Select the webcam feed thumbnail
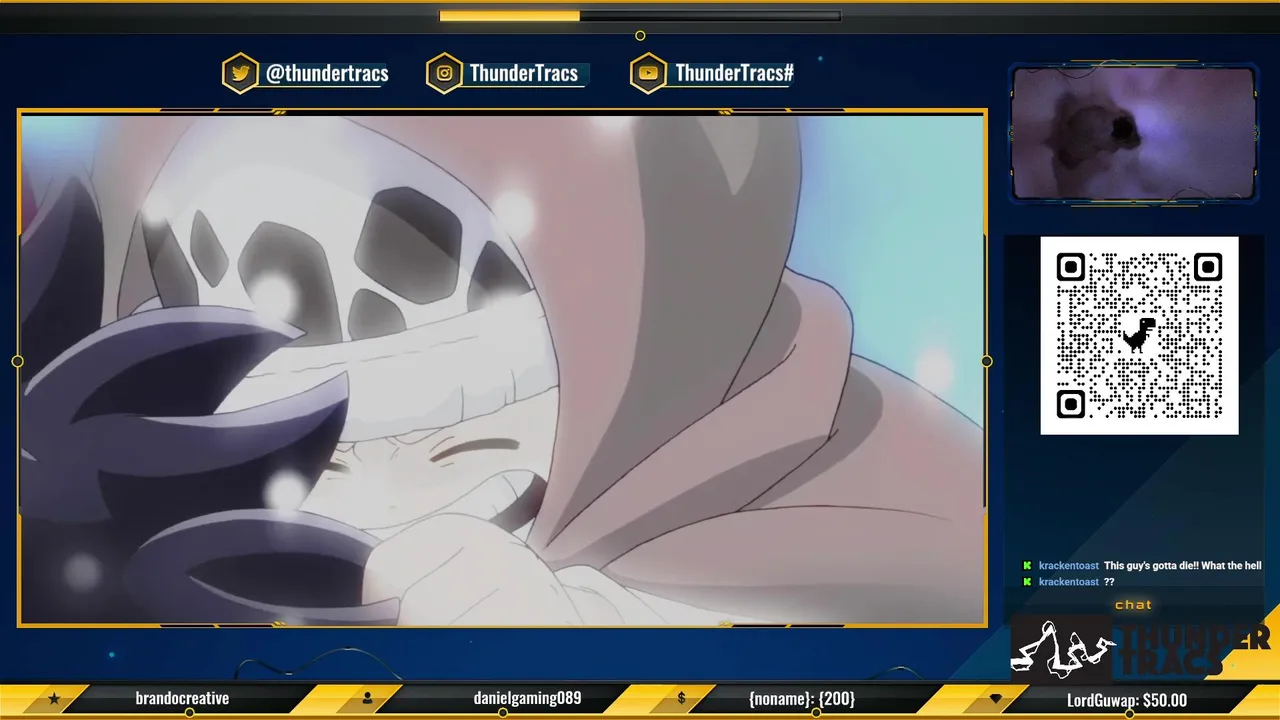The height and width of the screenshot is (720, 1280). click(x=1133, y=133)
